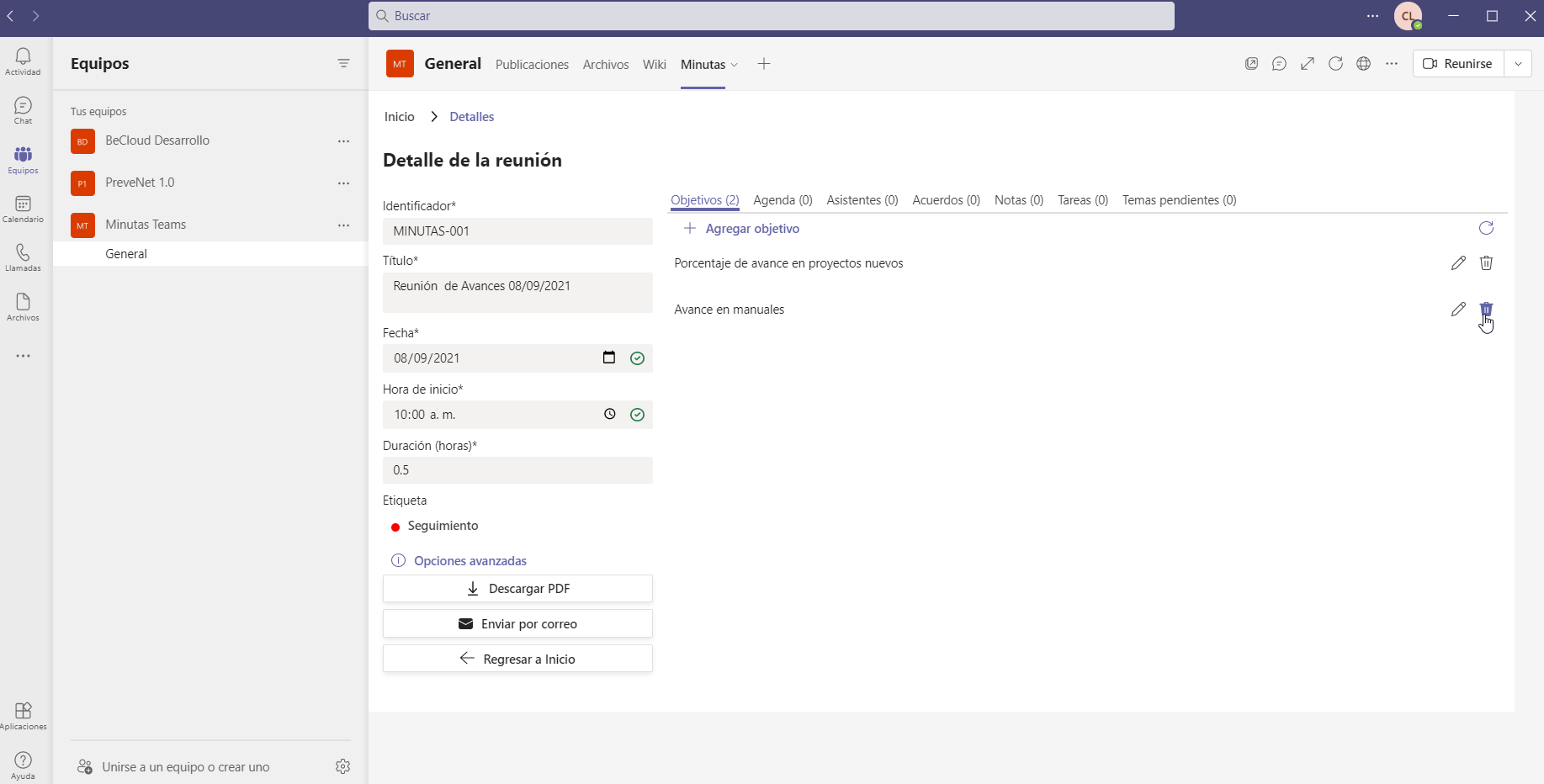
Task: Select the Agenda (0) tab
Action: point(783,200)
